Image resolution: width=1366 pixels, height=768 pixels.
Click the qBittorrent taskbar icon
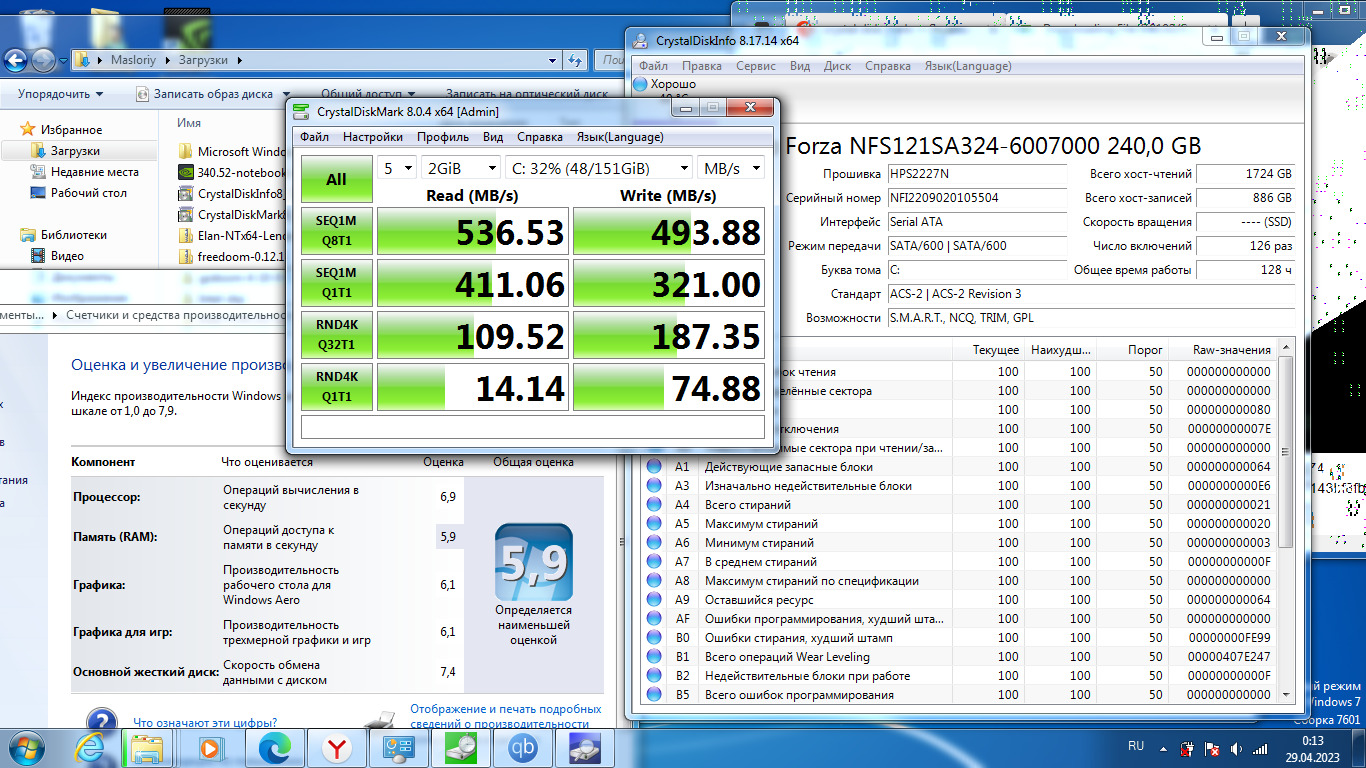(x=522, y=747)
